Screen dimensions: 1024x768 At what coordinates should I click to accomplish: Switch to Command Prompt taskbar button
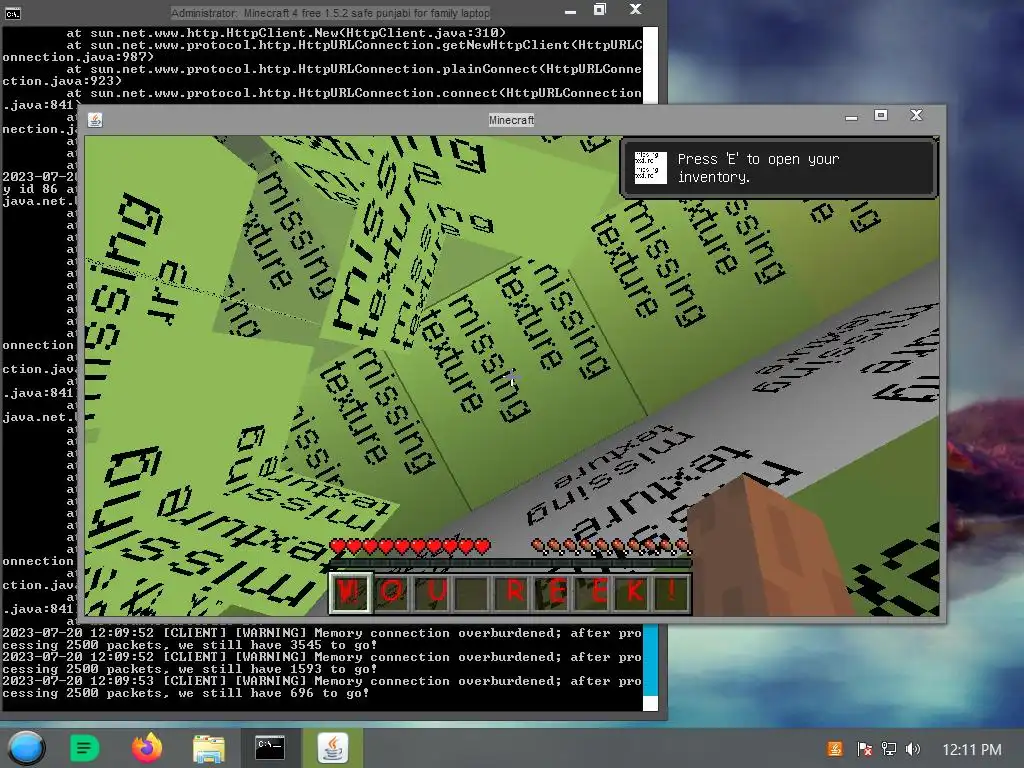point(270,748)
